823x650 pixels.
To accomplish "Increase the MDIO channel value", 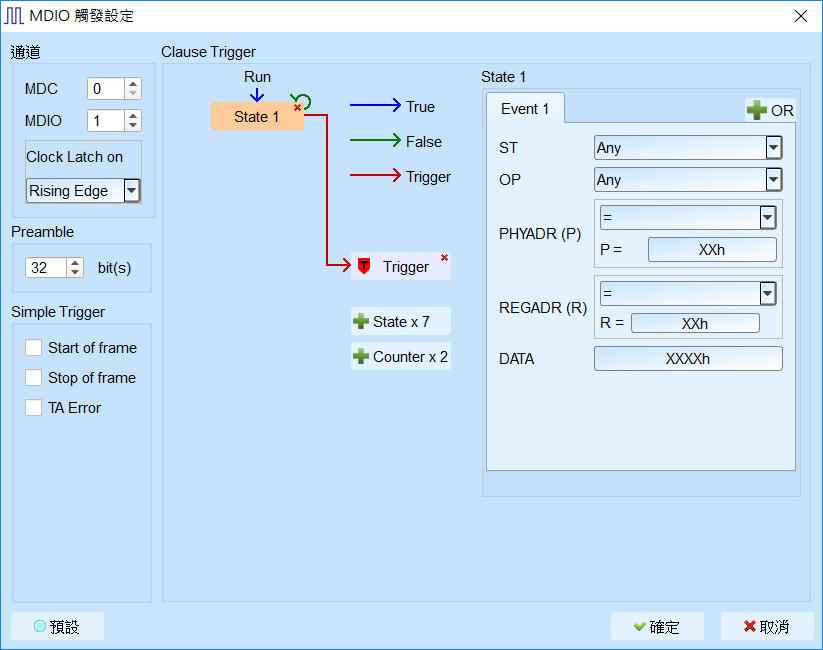I will pyautogui.click(x=133, y=116).
